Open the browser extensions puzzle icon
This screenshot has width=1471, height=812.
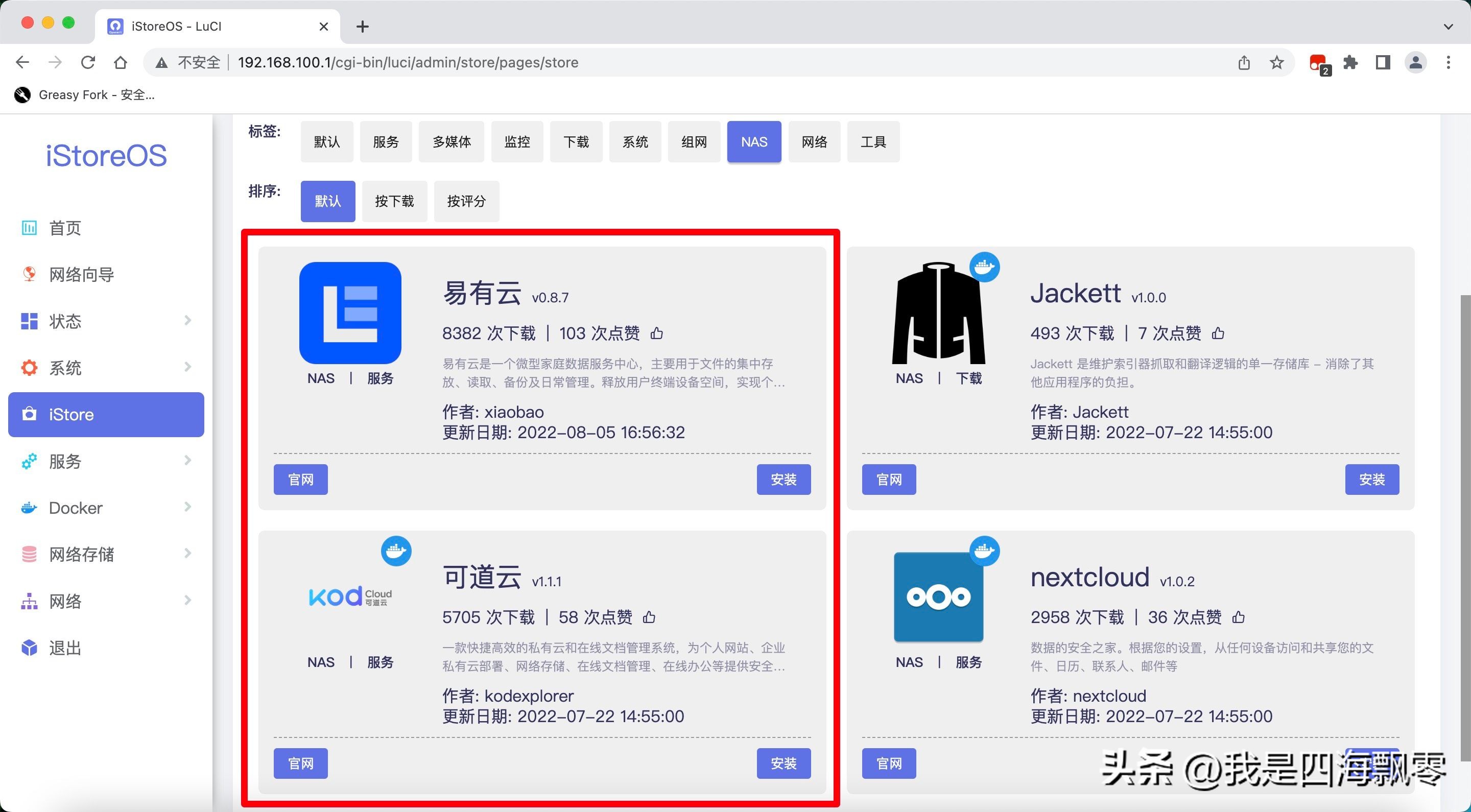[1350, 62]
